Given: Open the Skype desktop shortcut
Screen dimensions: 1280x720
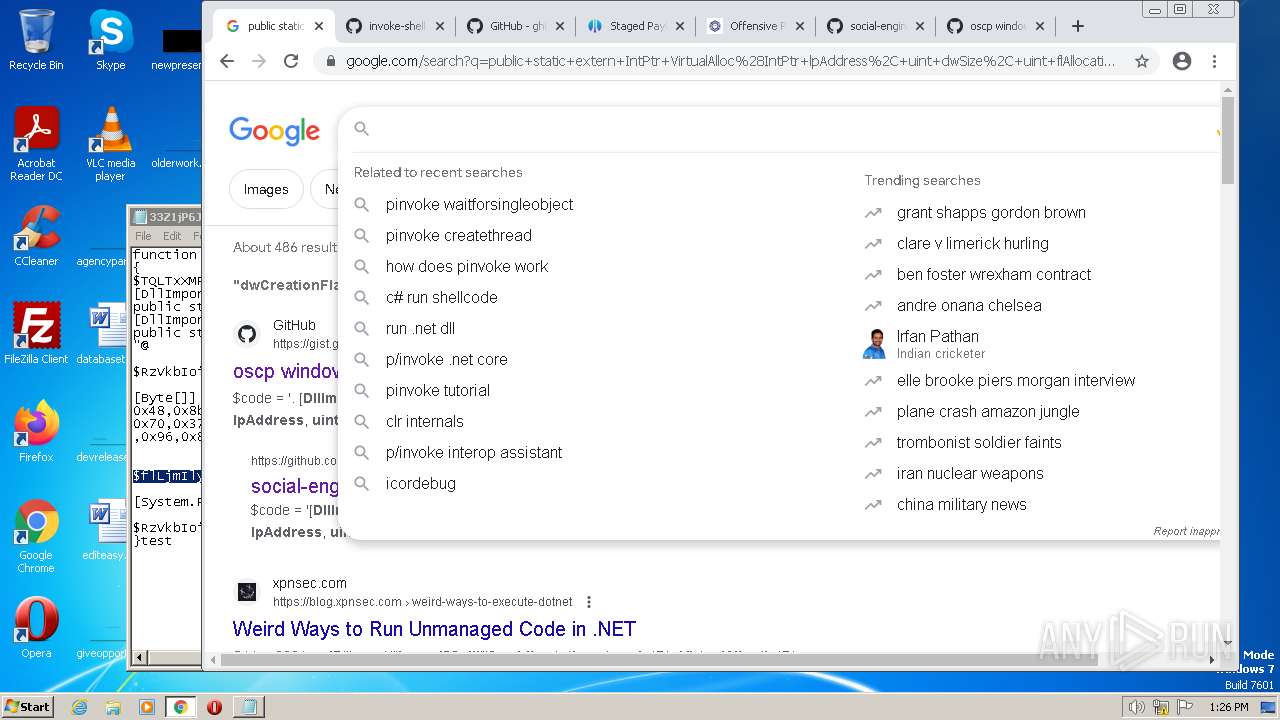Looking at the screenshot, I should click(110, 40).
